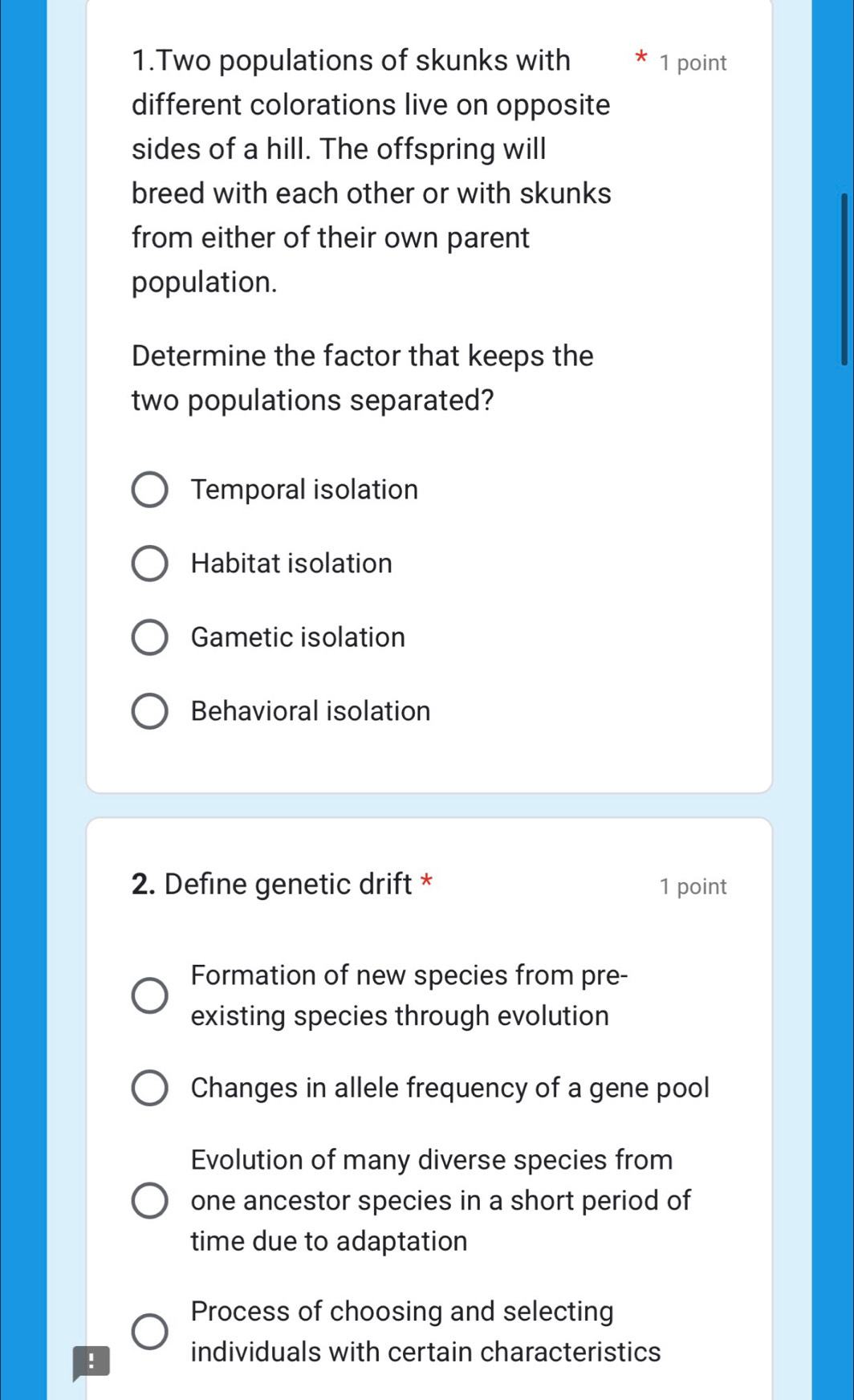Select radio for 'Formation of new species' answer
This screenshot has width=854, height=1400.
pyautogui.click(x=149, y=995)
